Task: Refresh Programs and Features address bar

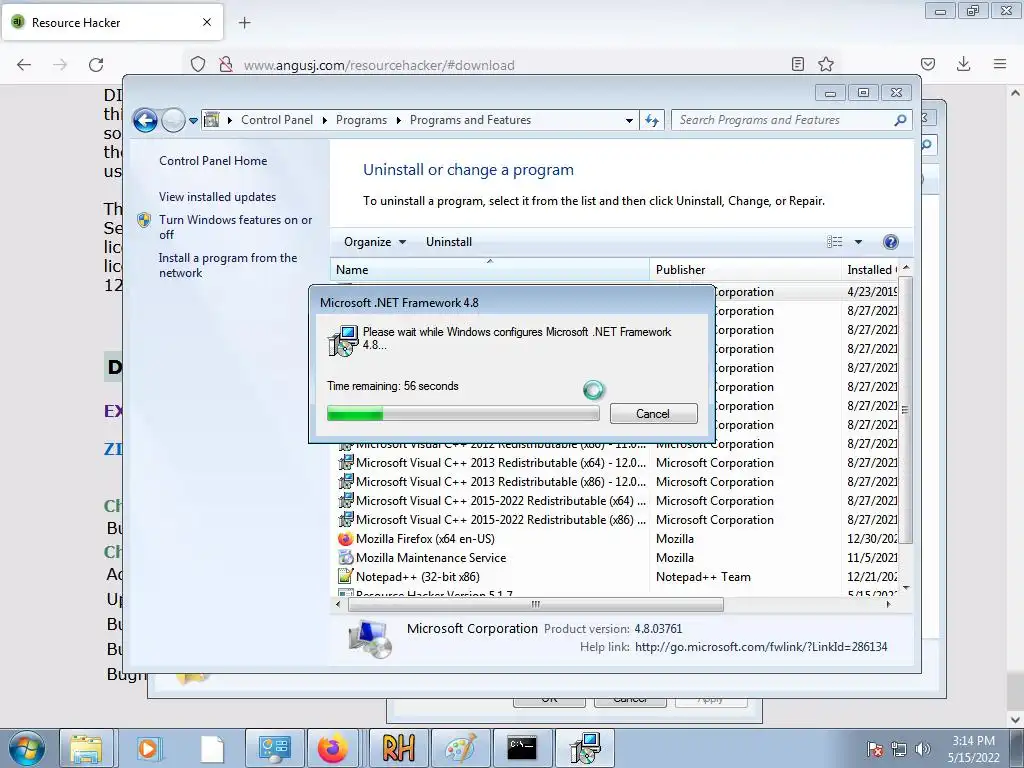Action: (652, 120)
